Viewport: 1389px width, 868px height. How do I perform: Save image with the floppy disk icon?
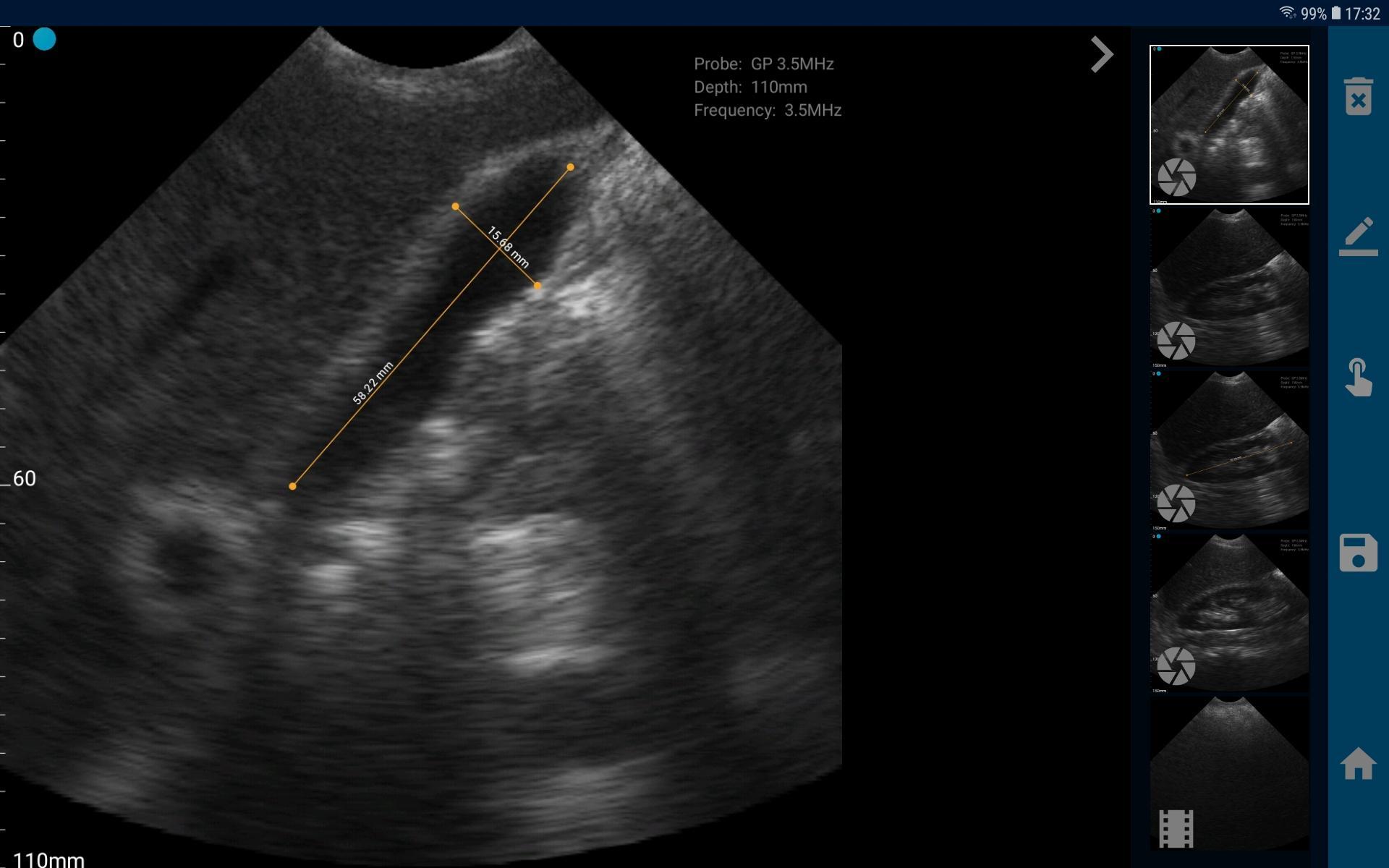click(1358, 553)
